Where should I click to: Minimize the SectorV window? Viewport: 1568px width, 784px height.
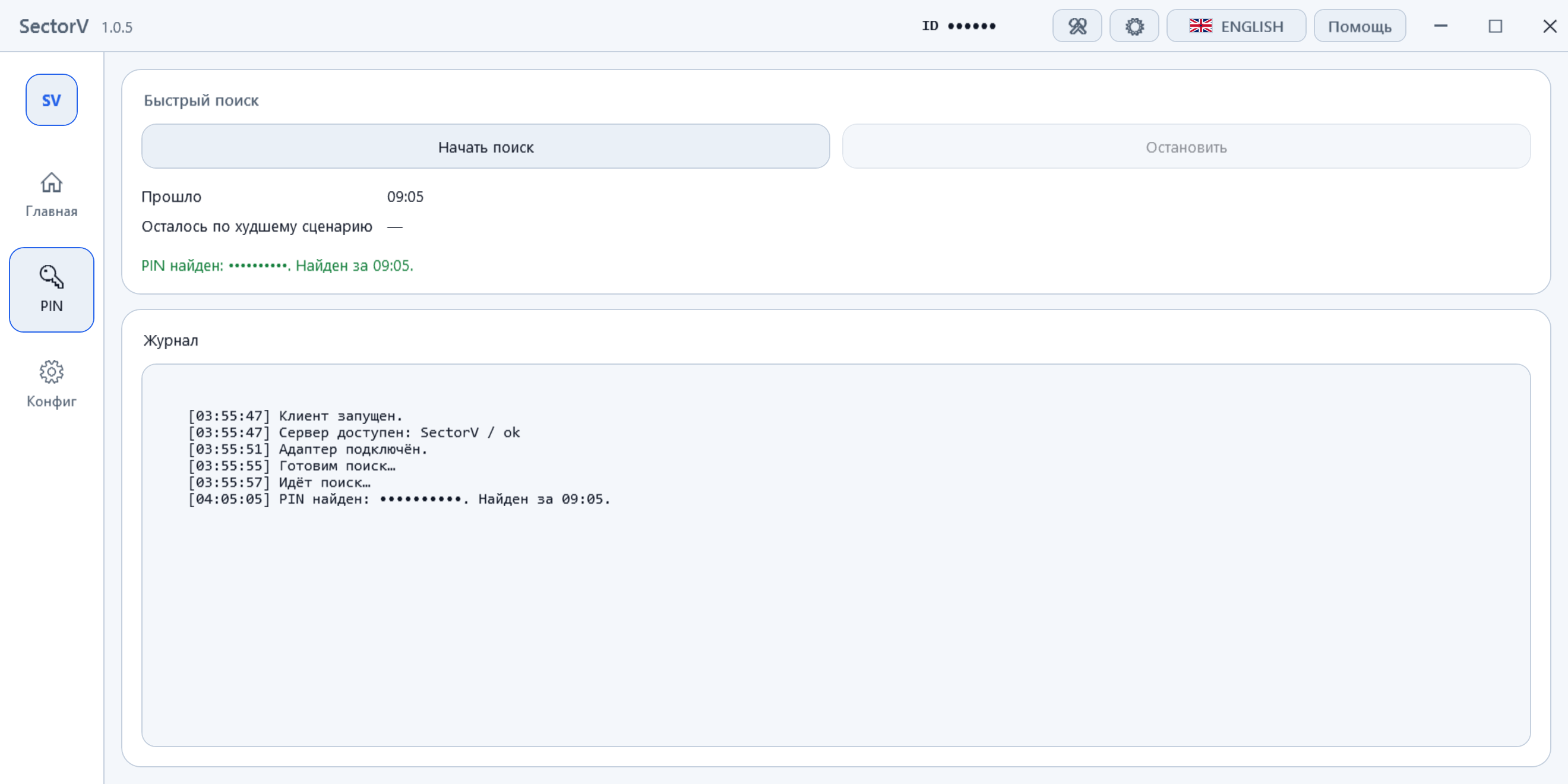coord(1440,26)
